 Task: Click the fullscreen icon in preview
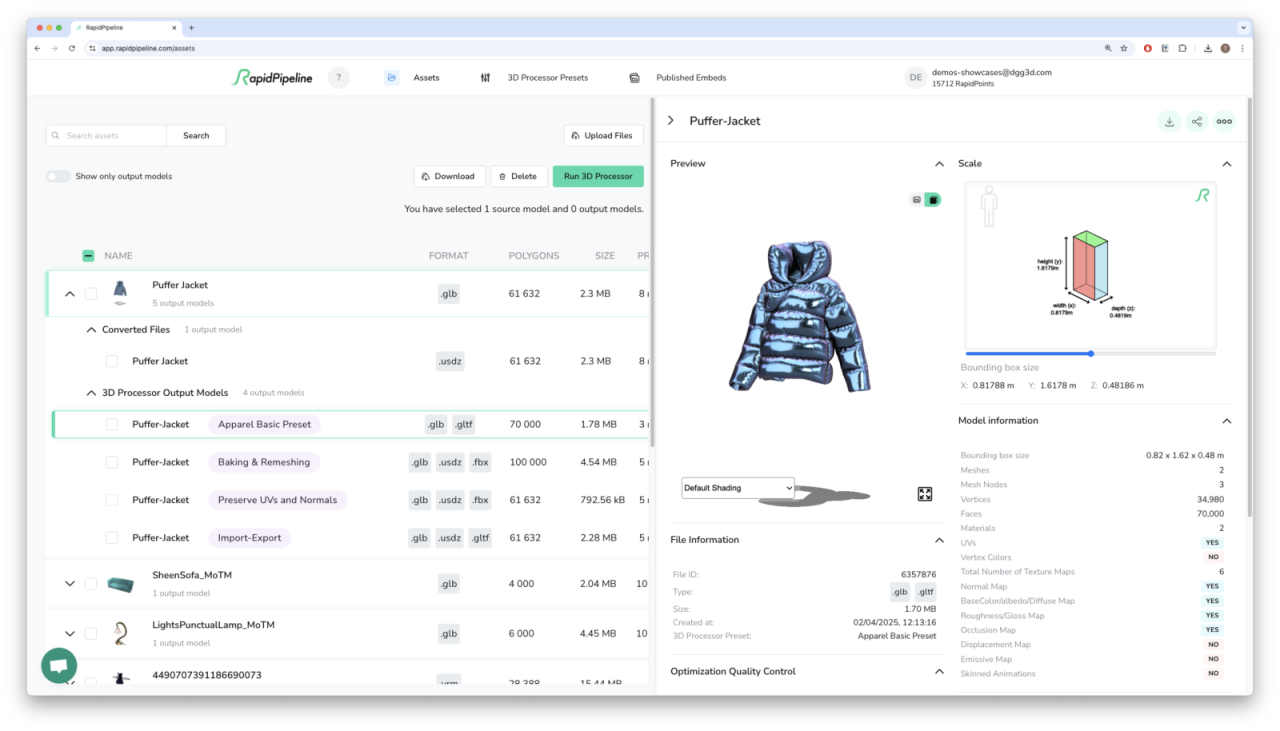pyautogui.click(x=925, y=494)
